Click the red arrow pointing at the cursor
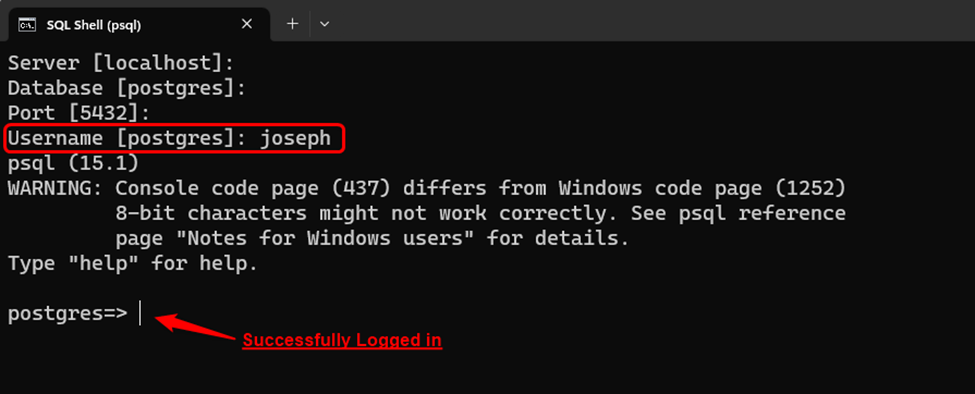 click(x=195, y=327)
